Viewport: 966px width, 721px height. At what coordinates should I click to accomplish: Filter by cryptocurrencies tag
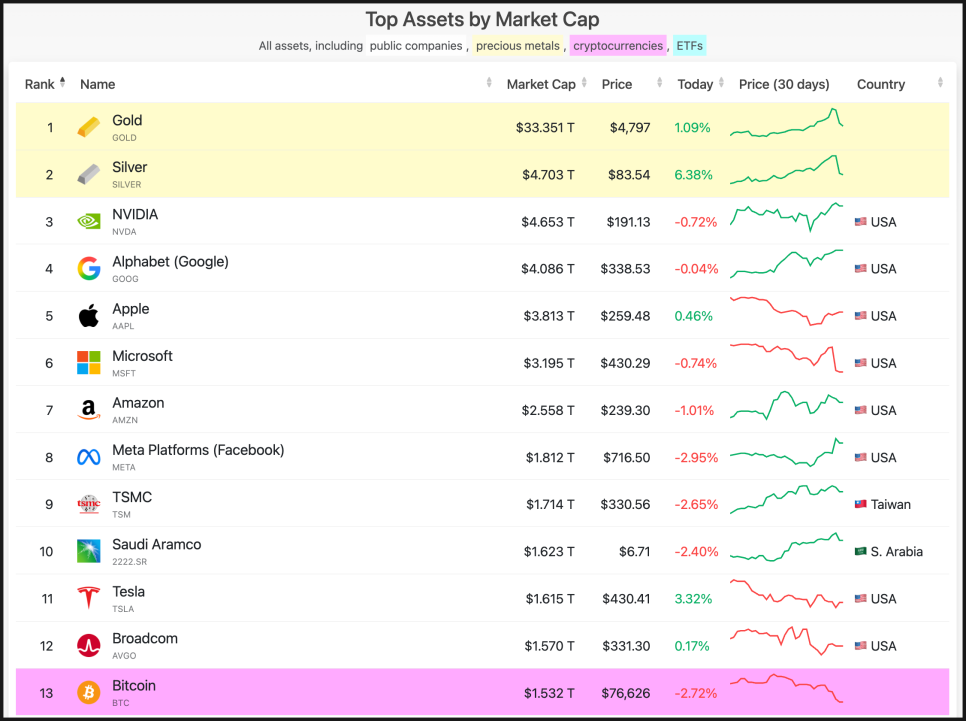[x=617, y=46]
